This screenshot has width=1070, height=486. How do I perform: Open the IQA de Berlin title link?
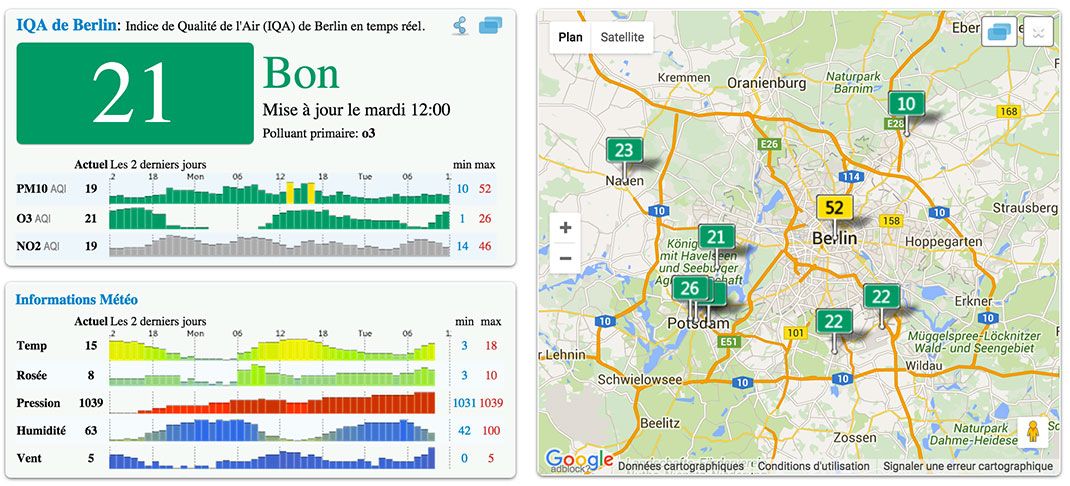click(x=65, y=25)
